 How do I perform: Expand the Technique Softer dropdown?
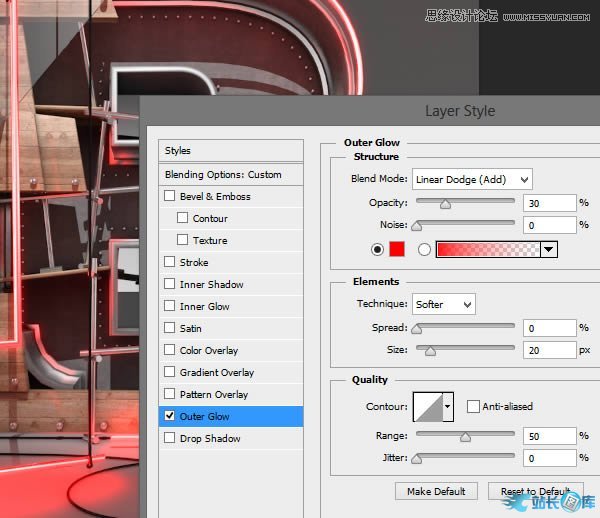click(x=443, y=304)
